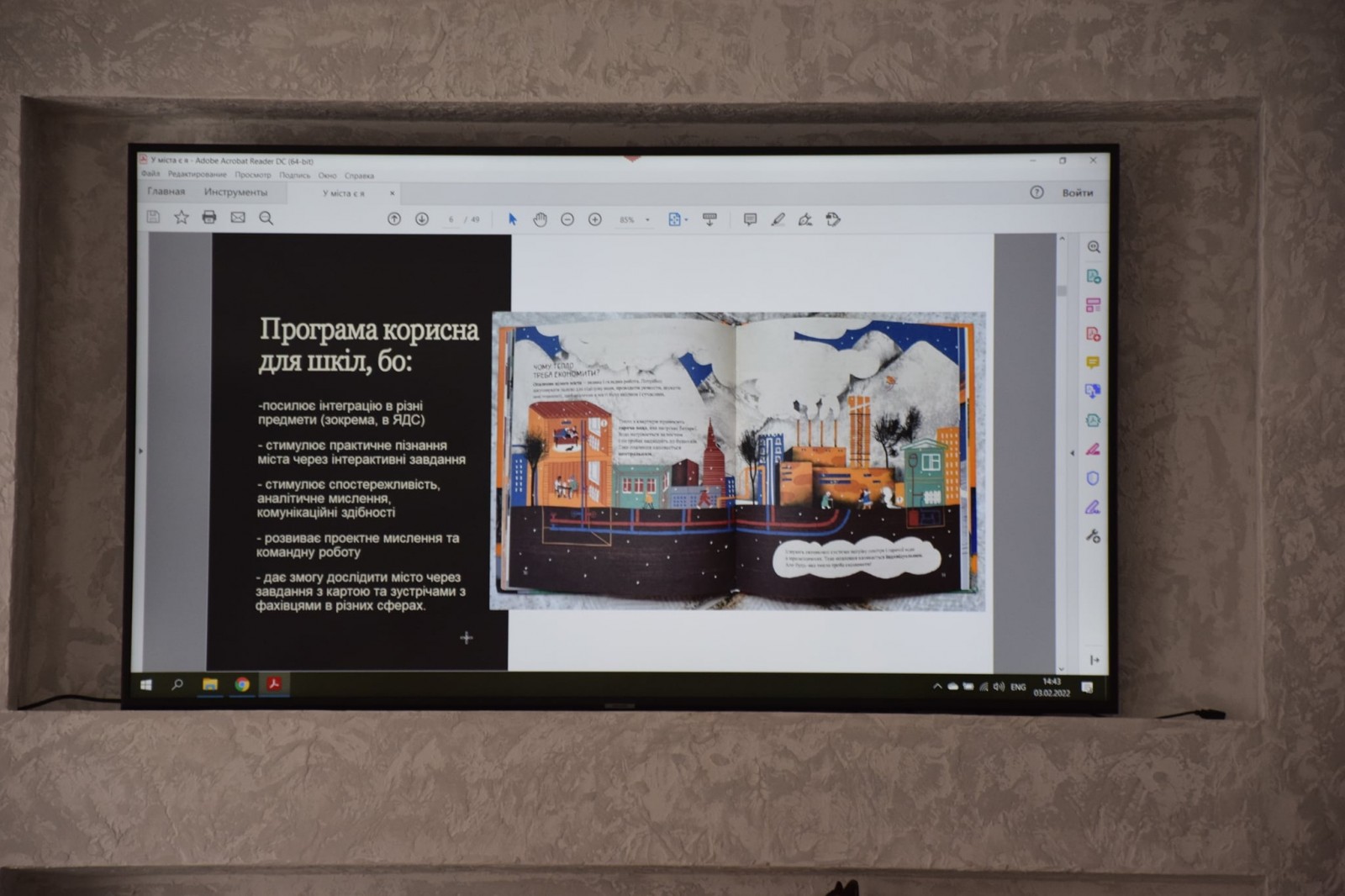Open the Справка menu
This screenshot has width=1345, height=896.
tap(359, 176)
